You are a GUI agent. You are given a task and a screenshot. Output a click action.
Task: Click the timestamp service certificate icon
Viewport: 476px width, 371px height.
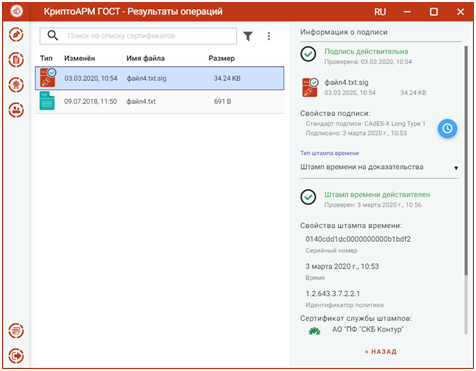coord(314,331)
